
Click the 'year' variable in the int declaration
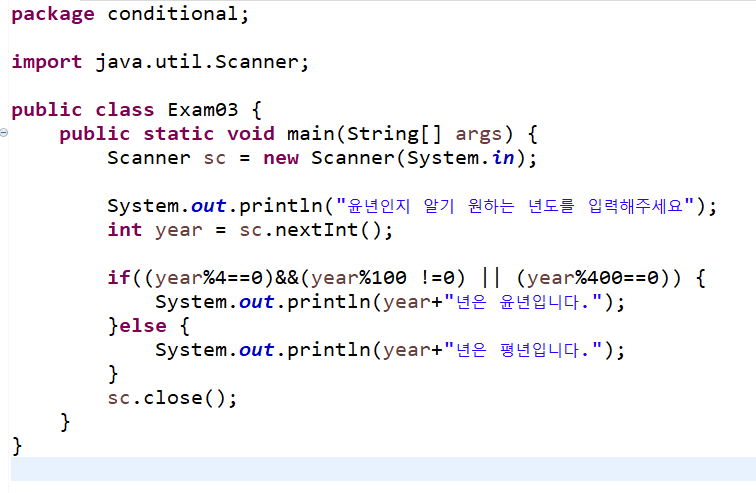178,231
